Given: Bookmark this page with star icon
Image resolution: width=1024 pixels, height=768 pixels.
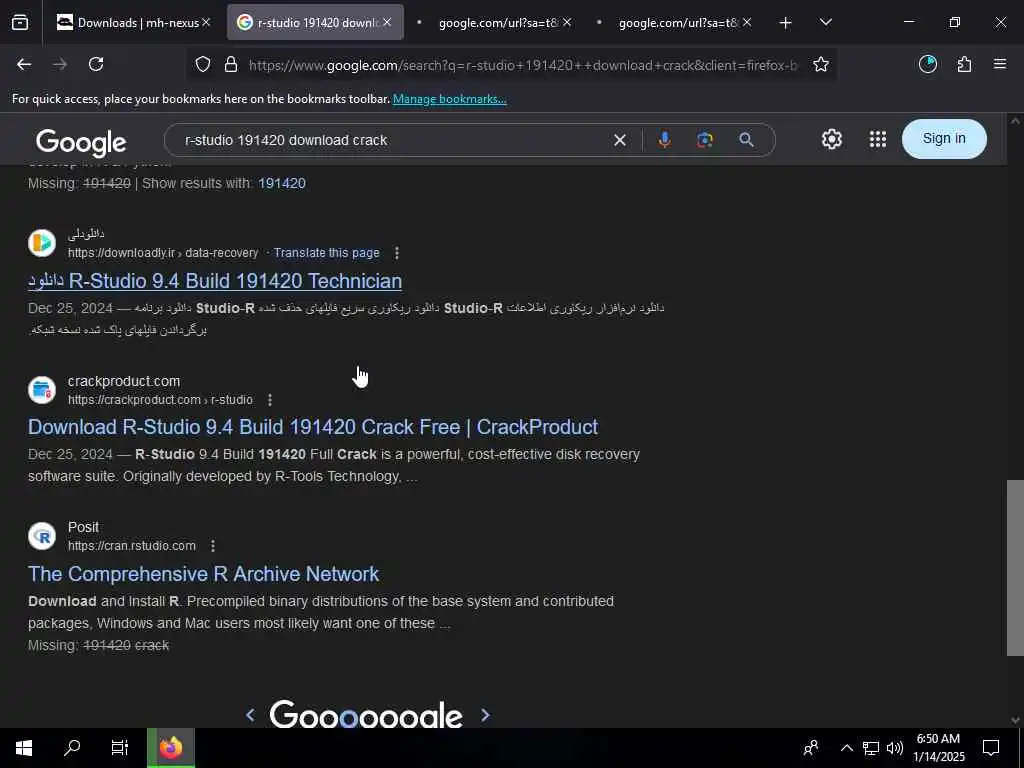Looking at the screenshot, I should pyautogui.click(x=821, y=65).
